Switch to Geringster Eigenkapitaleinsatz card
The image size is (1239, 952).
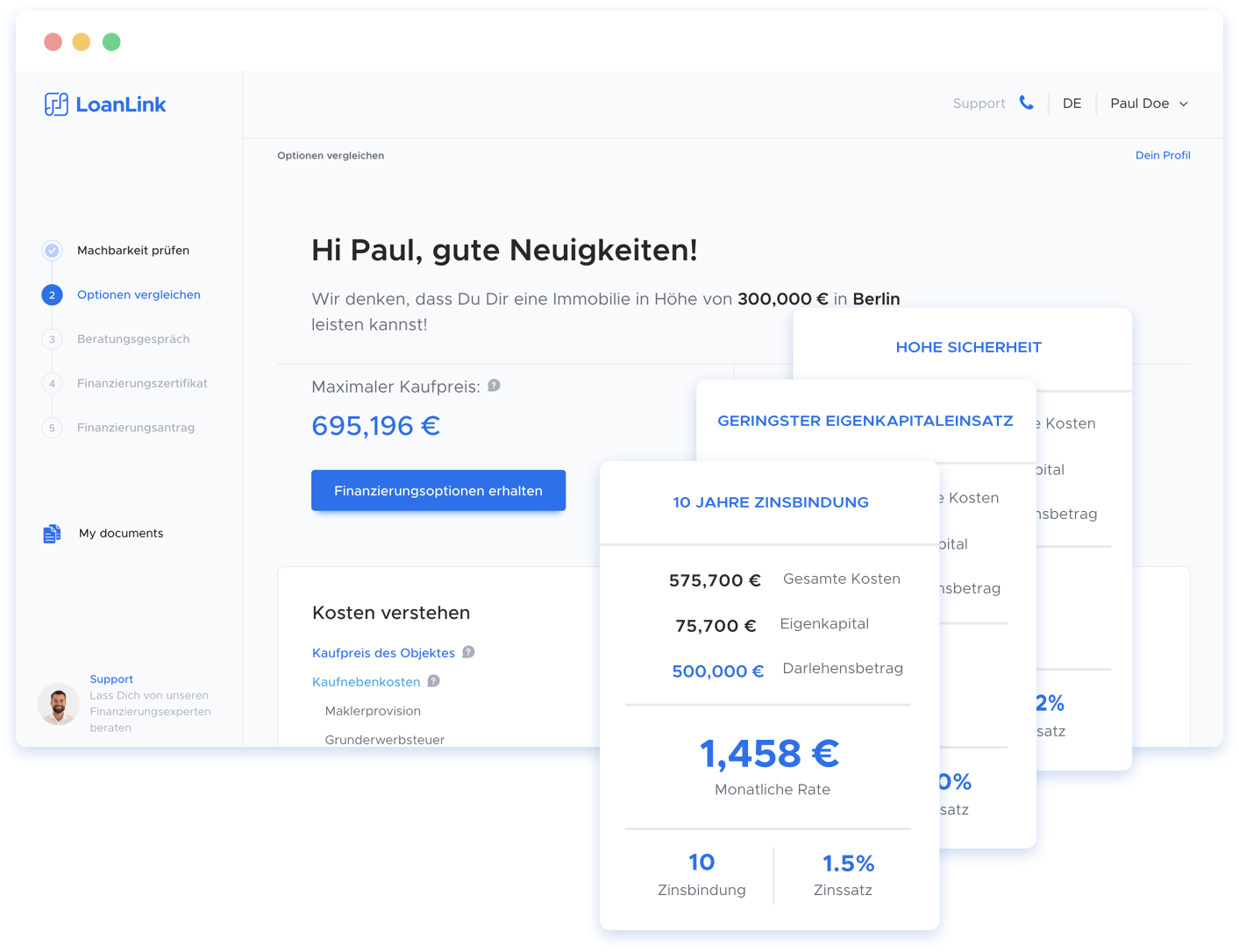click(865, 421)
